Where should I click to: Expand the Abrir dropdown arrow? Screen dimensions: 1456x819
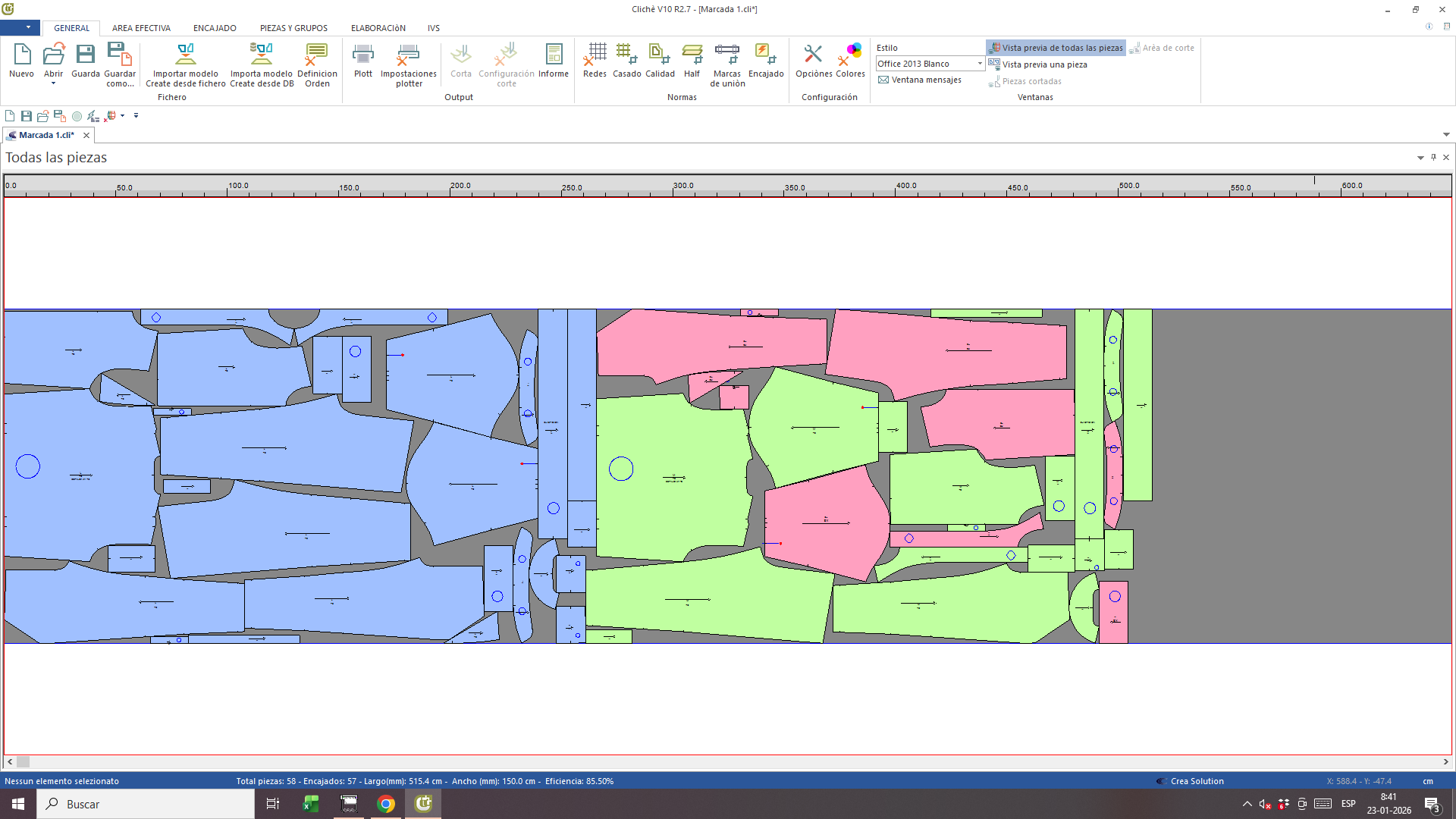[x=53, y=83]
